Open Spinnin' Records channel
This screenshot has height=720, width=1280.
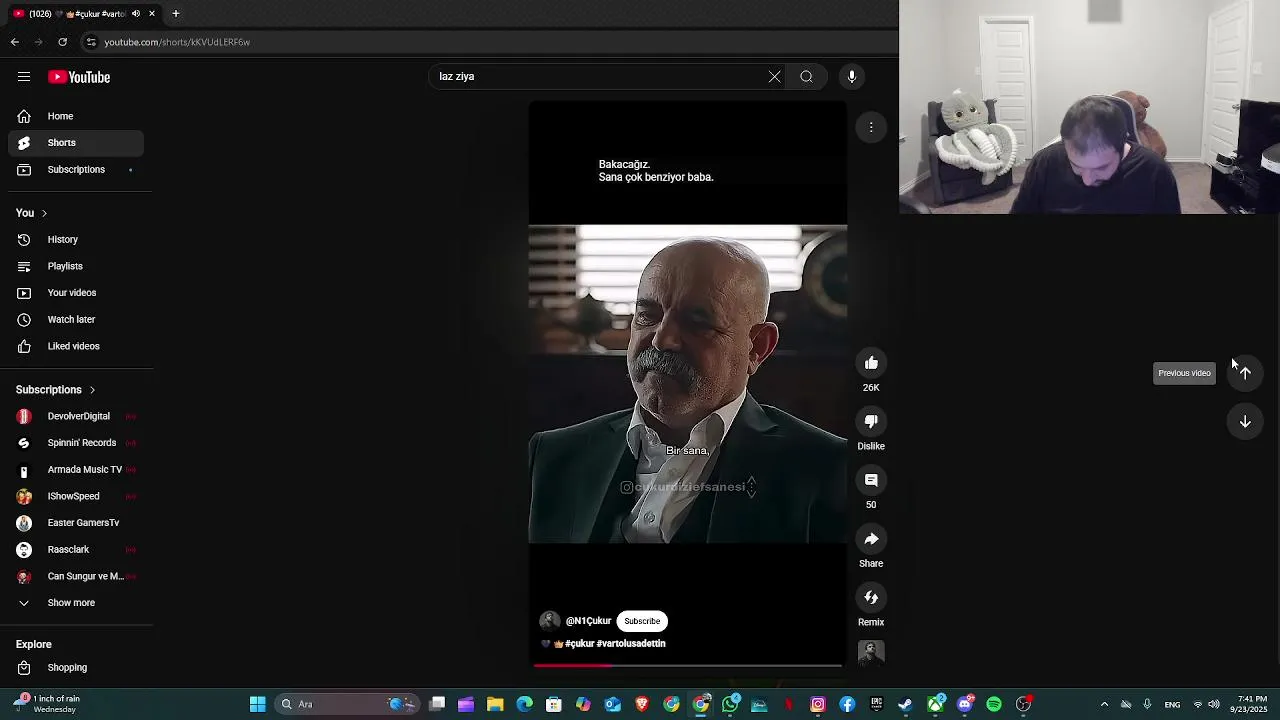click(x=76, y=443)
